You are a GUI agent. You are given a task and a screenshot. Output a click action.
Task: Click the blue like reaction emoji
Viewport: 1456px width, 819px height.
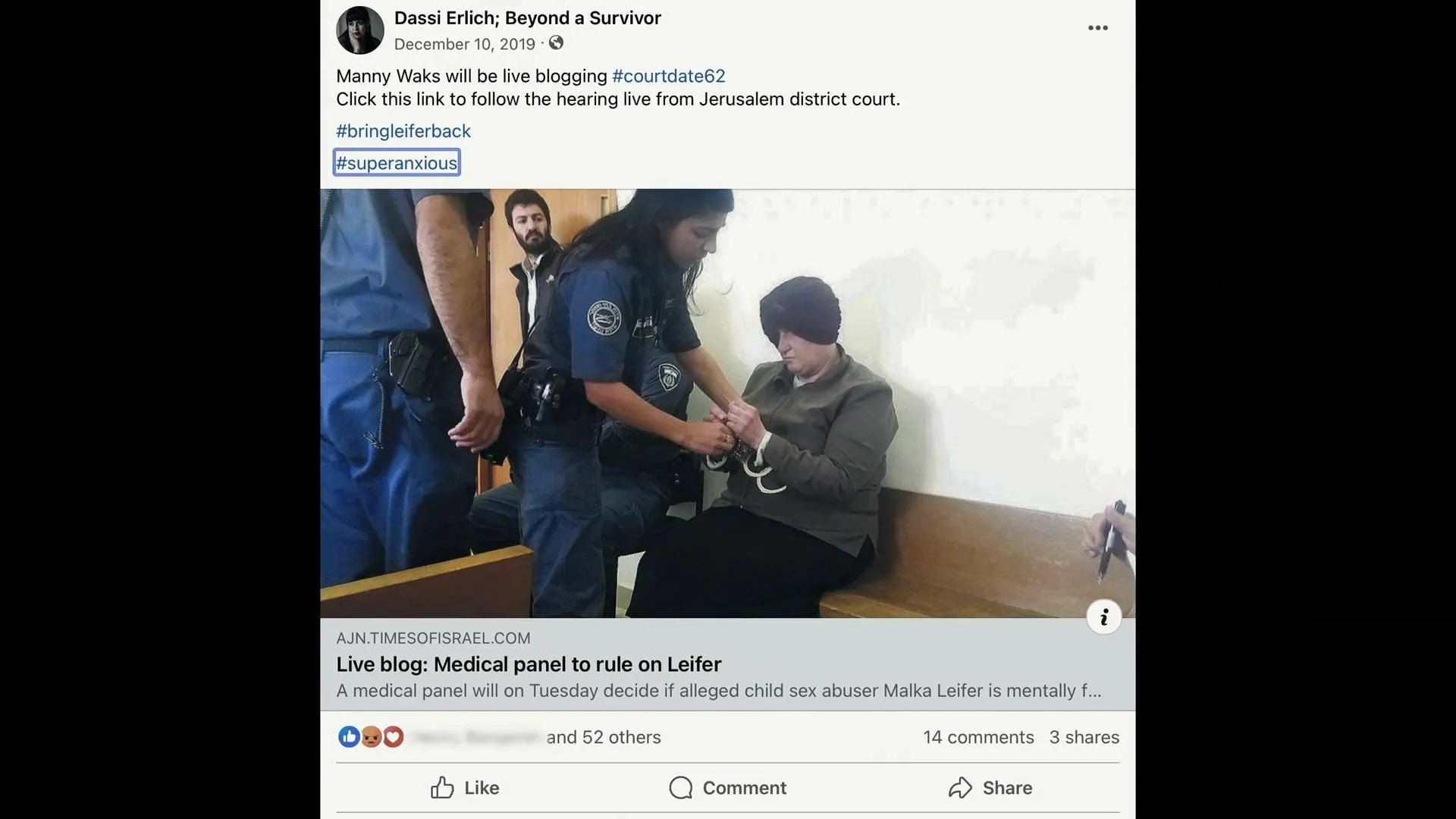[x=349, y=736]
